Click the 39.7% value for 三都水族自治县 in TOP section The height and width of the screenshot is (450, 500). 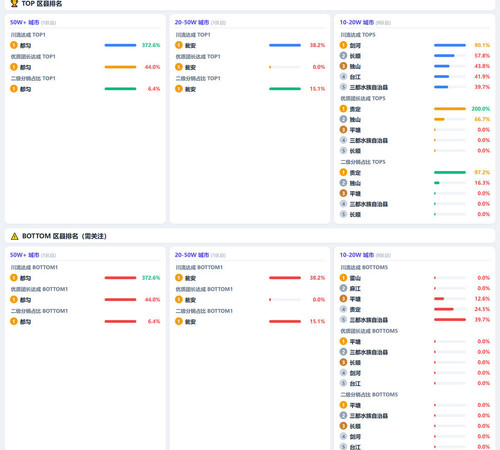pyautogui.click(x=482, y=87)
